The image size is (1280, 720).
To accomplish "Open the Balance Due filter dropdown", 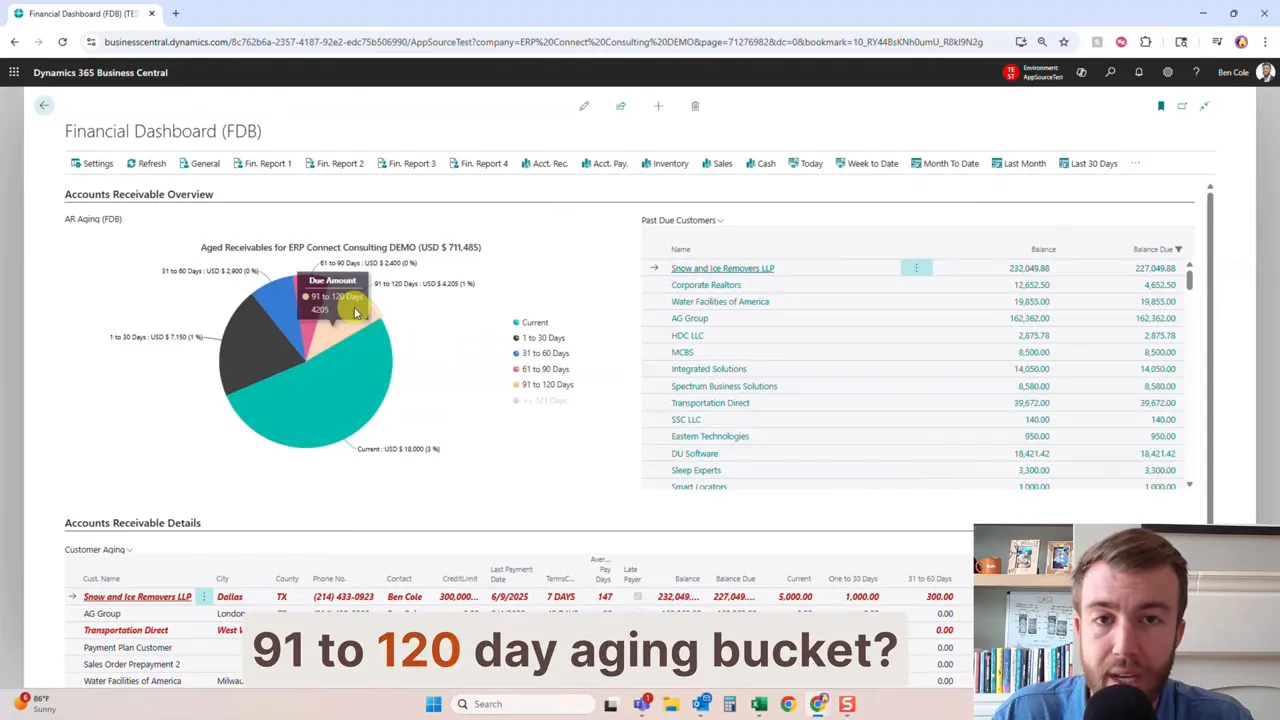I will (1178, 249).
